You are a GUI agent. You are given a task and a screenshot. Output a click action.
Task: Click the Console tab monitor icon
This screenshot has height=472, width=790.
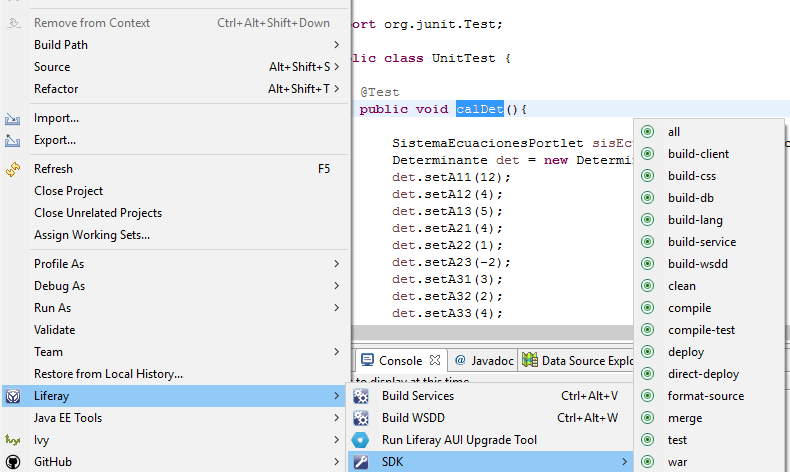click(x=367, y=360)
